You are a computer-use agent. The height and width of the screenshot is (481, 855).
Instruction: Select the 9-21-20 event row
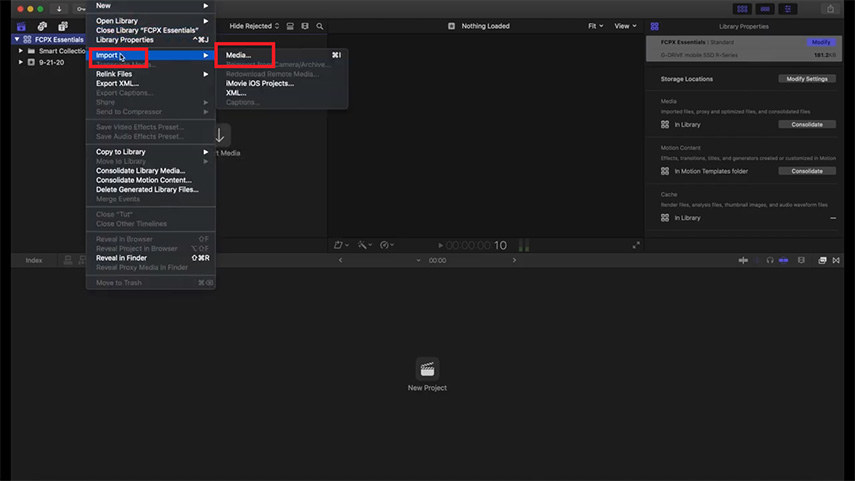(x=49, y=62)
